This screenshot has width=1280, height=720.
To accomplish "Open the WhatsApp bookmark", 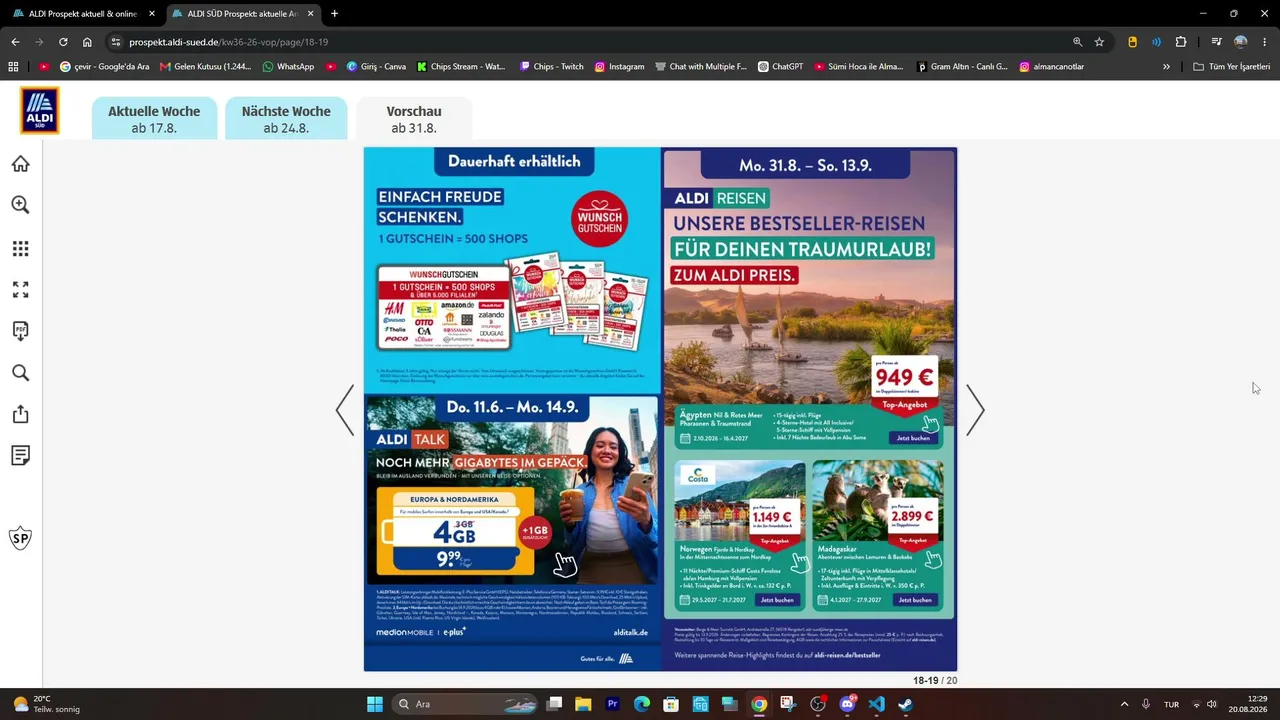I will coord(288,67).
